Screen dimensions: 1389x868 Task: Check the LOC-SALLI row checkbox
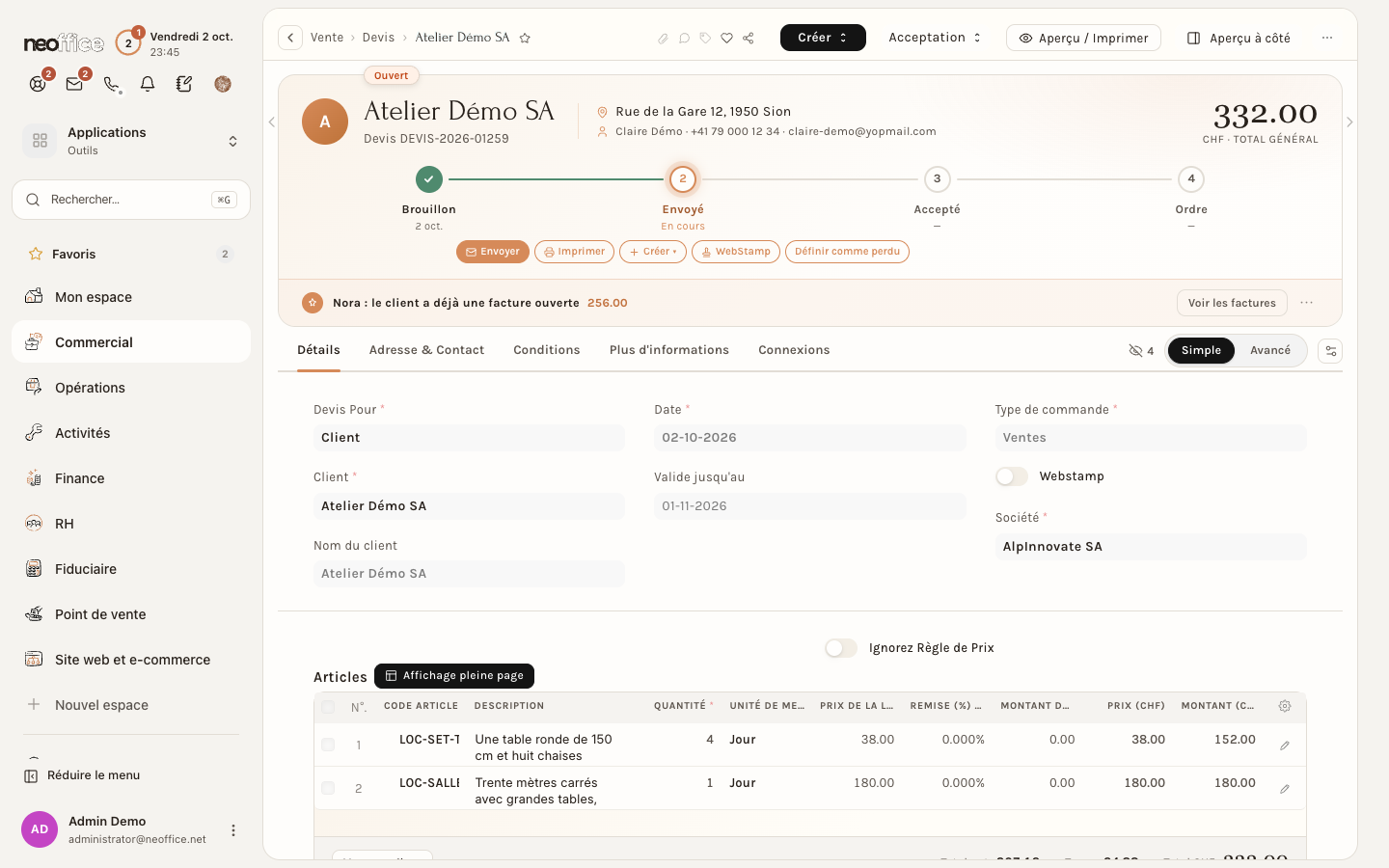[x=328, y=788]
